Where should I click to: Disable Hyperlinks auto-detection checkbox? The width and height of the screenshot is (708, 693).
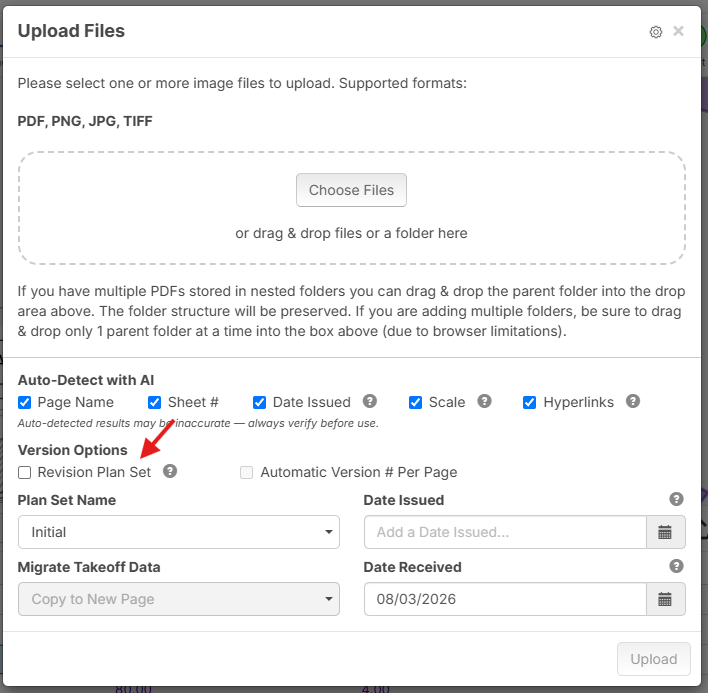click(529, 402)
